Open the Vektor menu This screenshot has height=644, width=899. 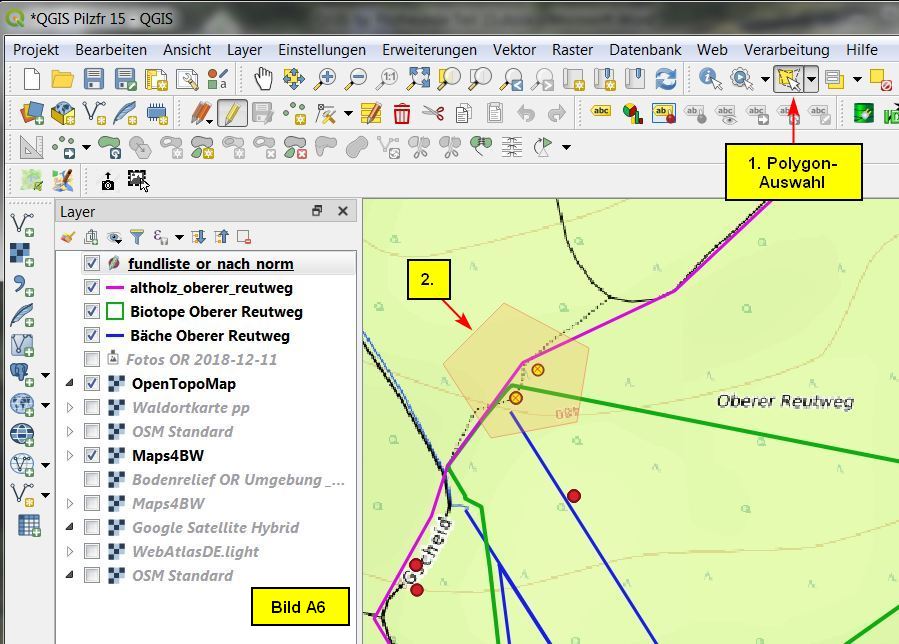click(514, 49)
